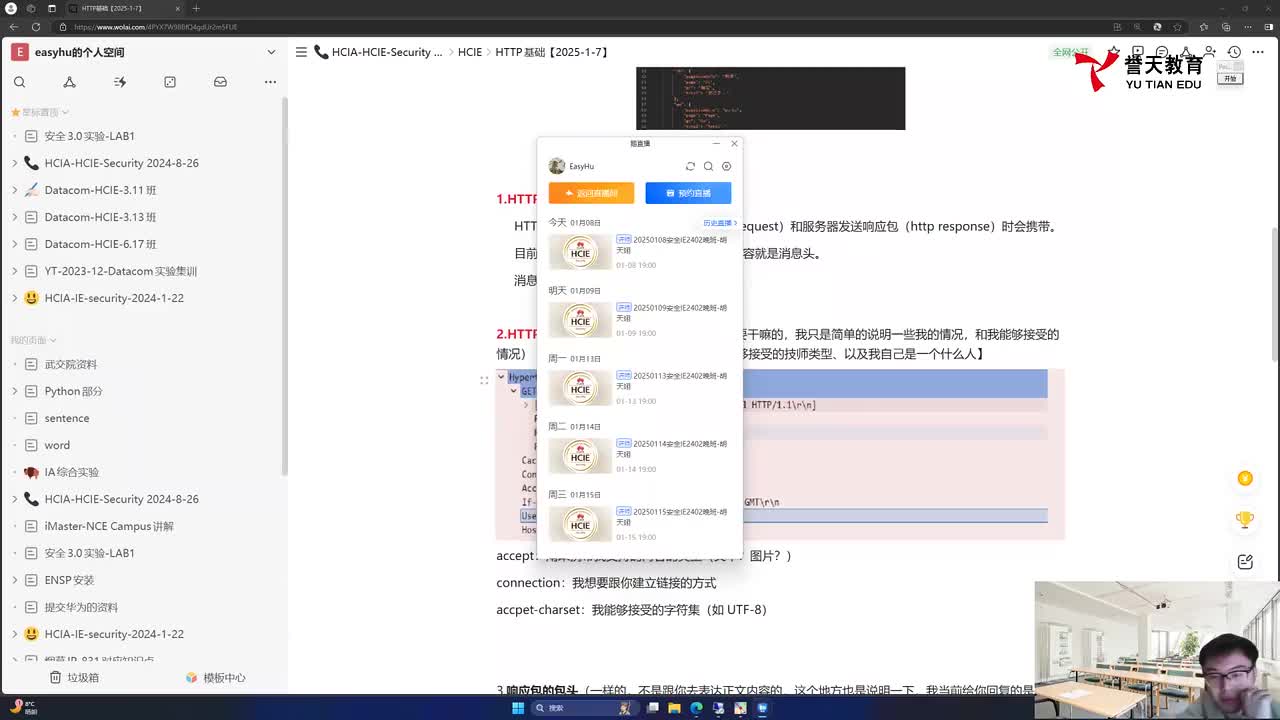This screenshot has width=1280, height=720.
Task: Click the page vertical scrollbar
Action: tap(1274, 295)
